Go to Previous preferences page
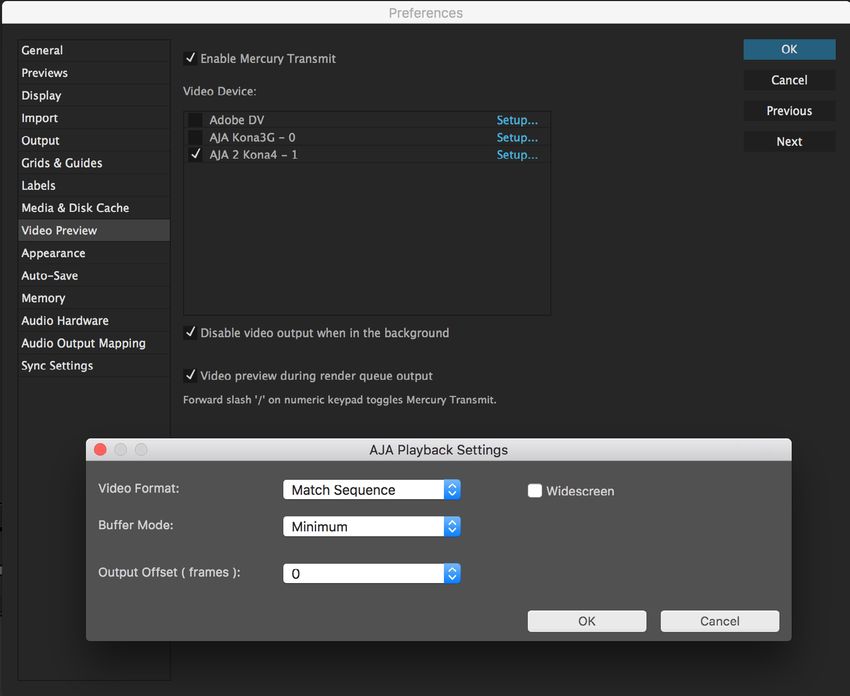This screenshot has width=850, height=696. [x=789, y=111]
